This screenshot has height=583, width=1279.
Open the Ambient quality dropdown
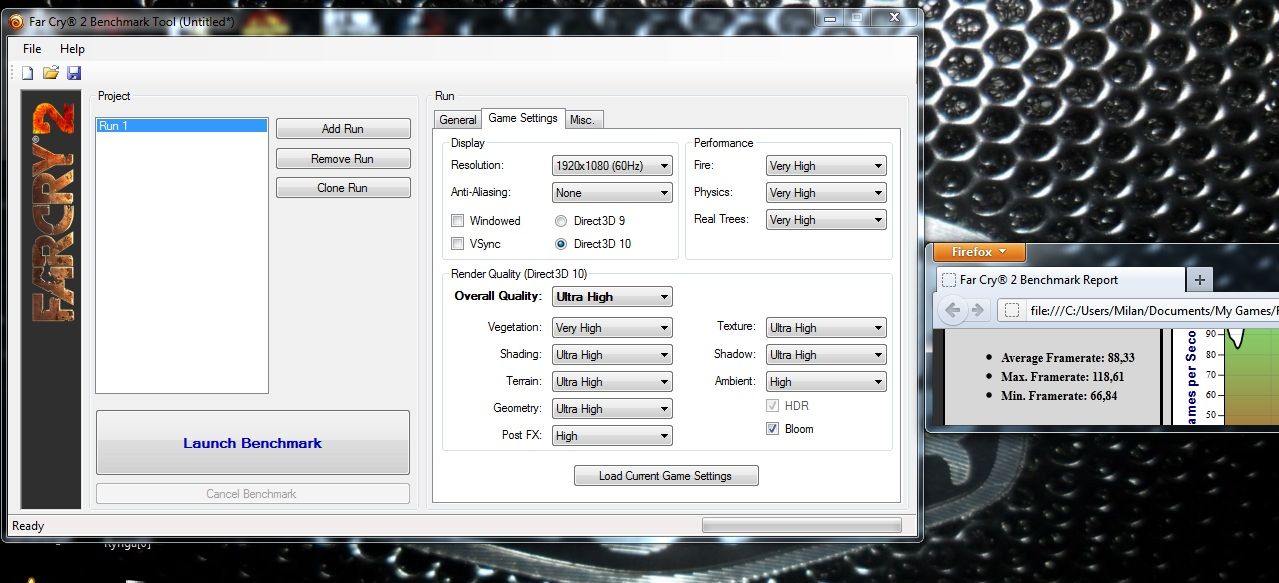(826, 382)
